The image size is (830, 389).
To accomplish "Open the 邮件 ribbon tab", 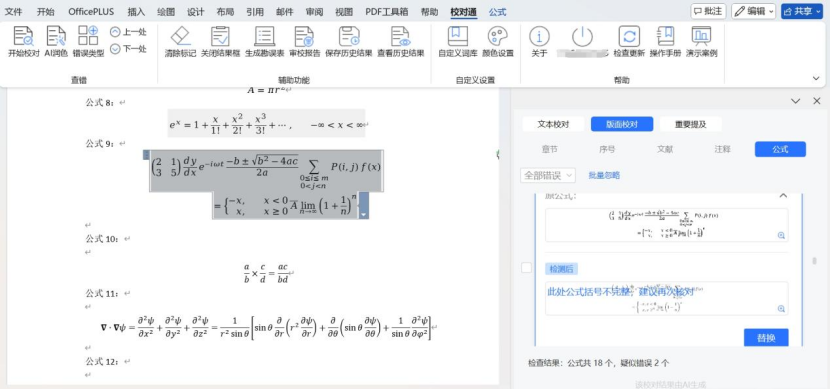I will click(x=285, y=12).
